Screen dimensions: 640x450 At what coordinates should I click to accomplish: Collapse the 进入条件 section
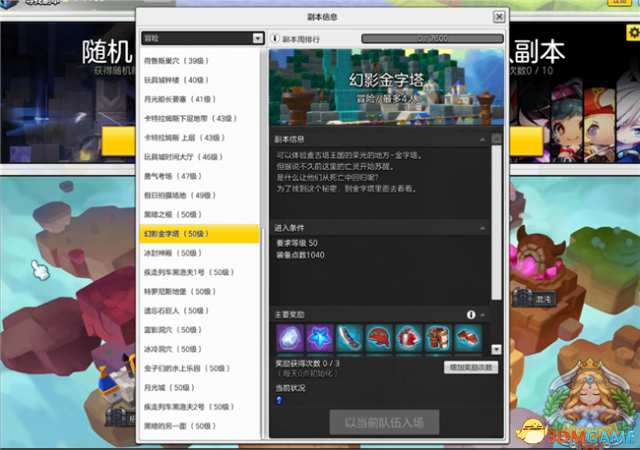point(482,228)
